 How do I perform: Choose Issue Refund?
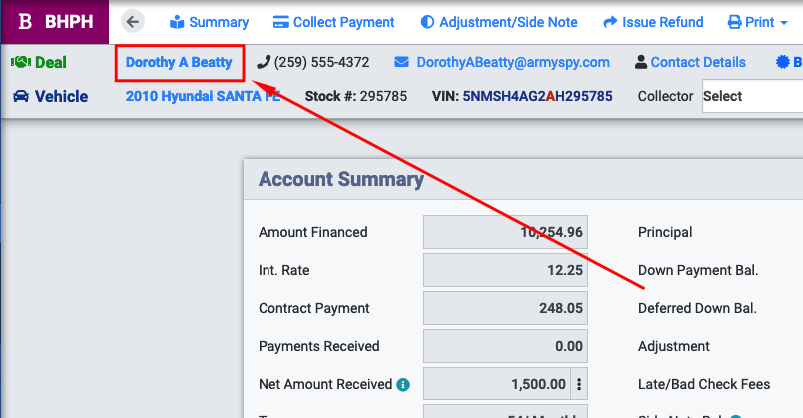click(653, 22)
